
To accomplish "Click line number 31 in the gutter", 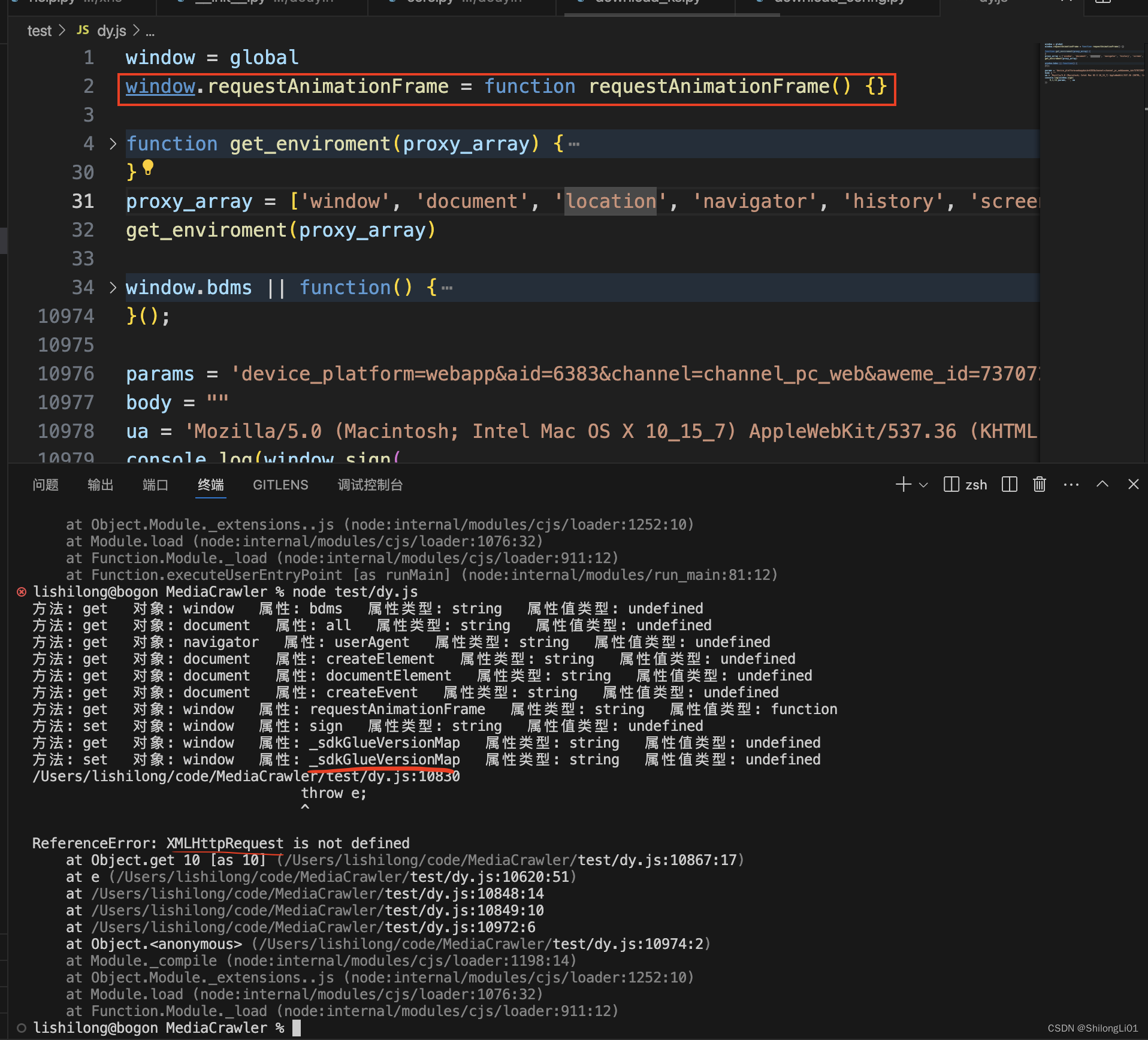I will point(83,201).
